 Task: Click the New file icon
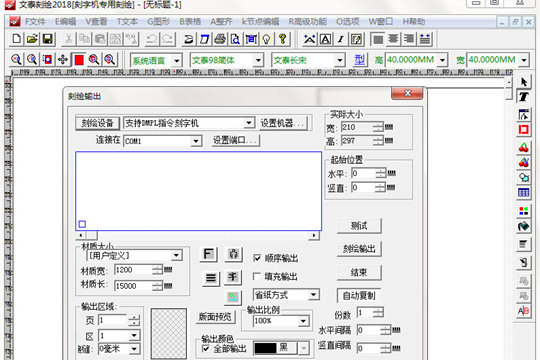point(16,39)
